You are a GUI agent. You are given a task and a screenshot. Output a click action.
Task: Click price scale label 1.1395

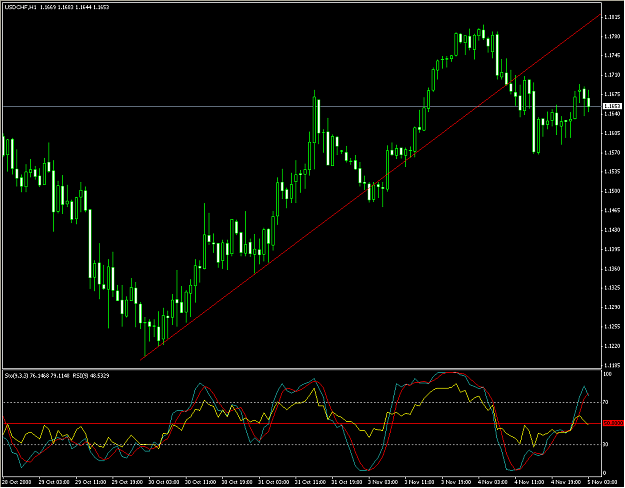pos(612,250)
